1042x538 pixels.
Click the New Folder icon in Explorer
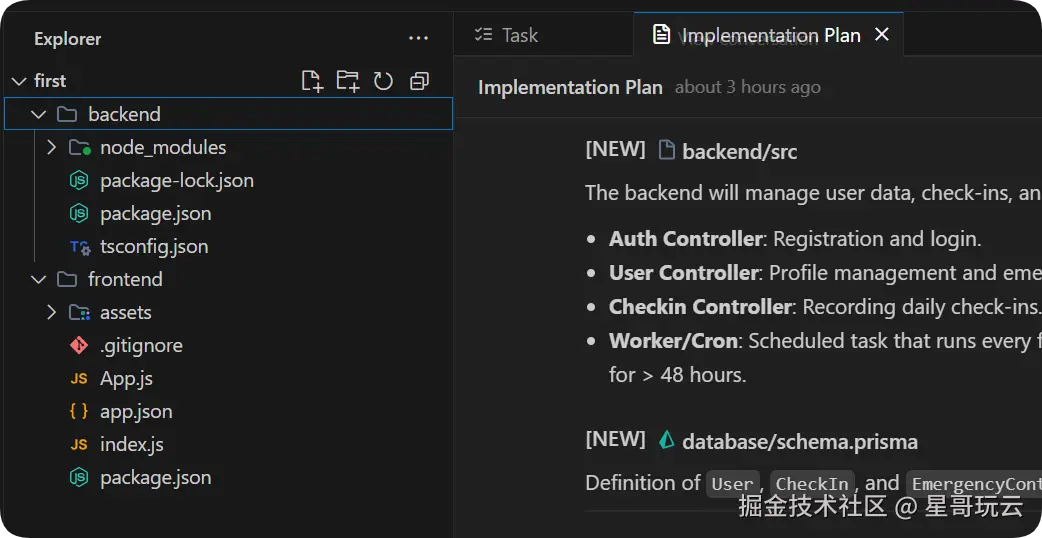pos(347,81)
